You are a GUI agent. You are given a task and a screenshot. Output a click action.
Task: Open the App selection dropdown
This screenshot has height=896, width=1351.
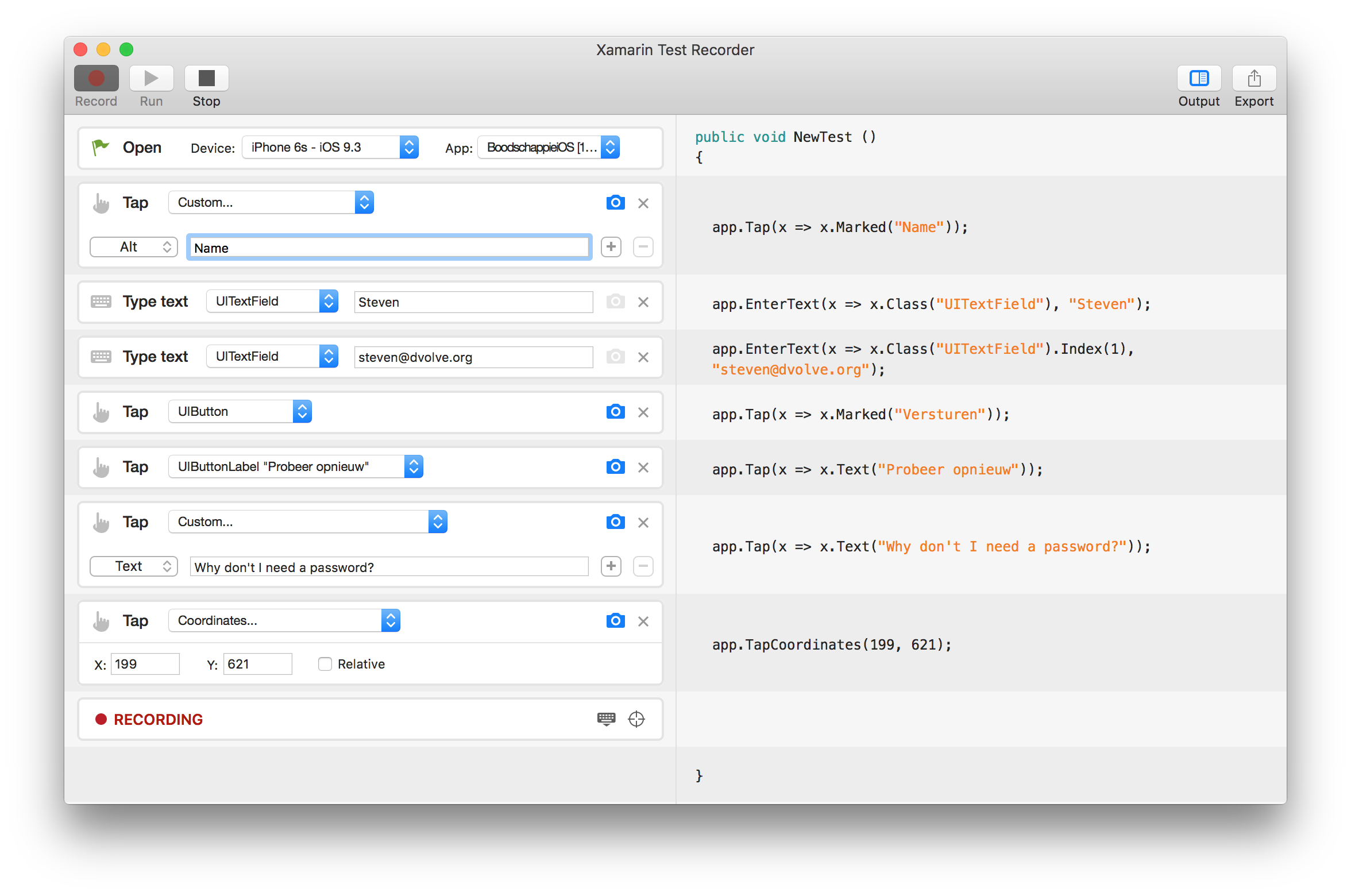549,148
